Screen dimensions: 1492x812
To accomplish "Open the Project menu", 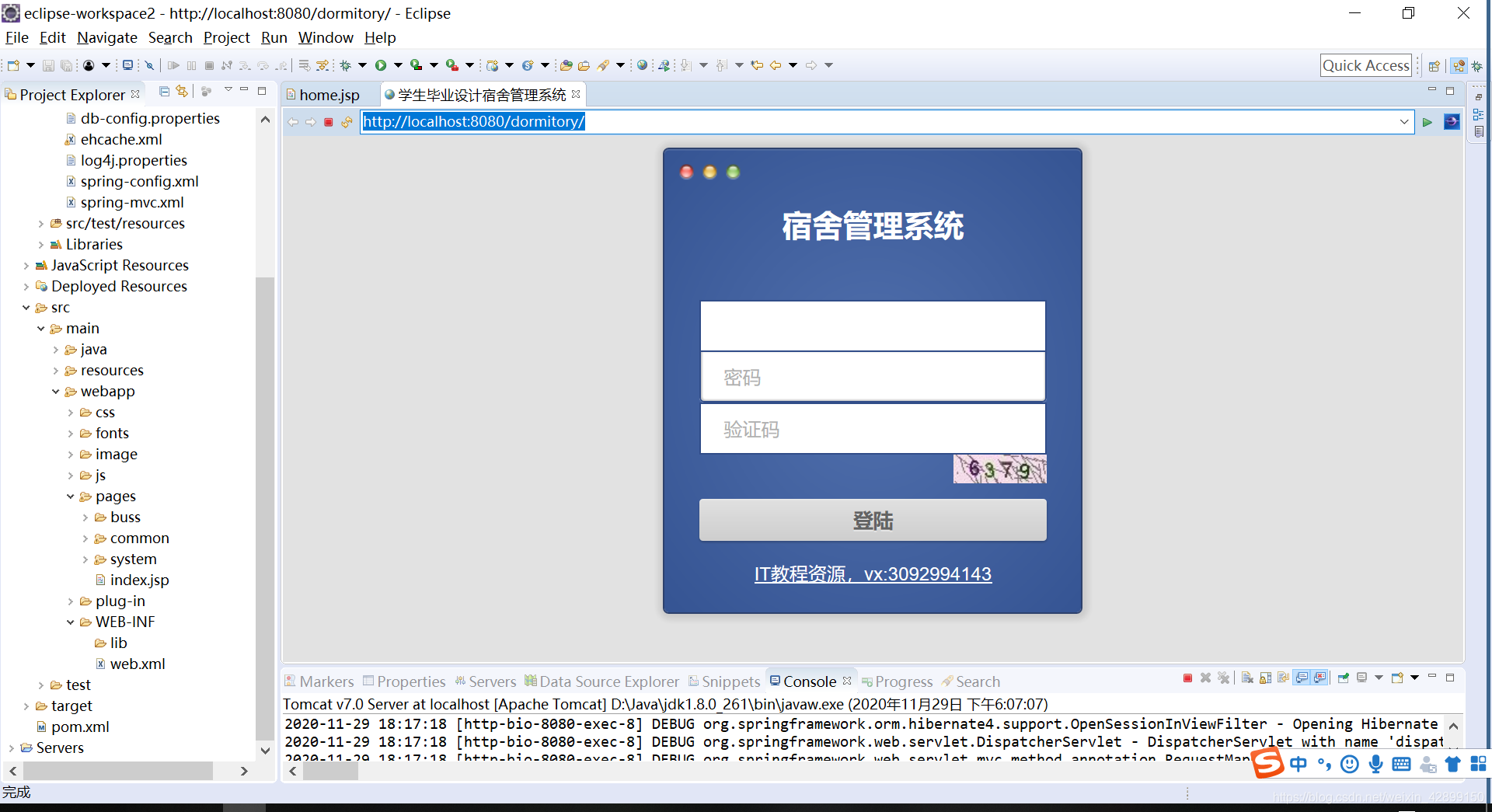I will 227,37.
